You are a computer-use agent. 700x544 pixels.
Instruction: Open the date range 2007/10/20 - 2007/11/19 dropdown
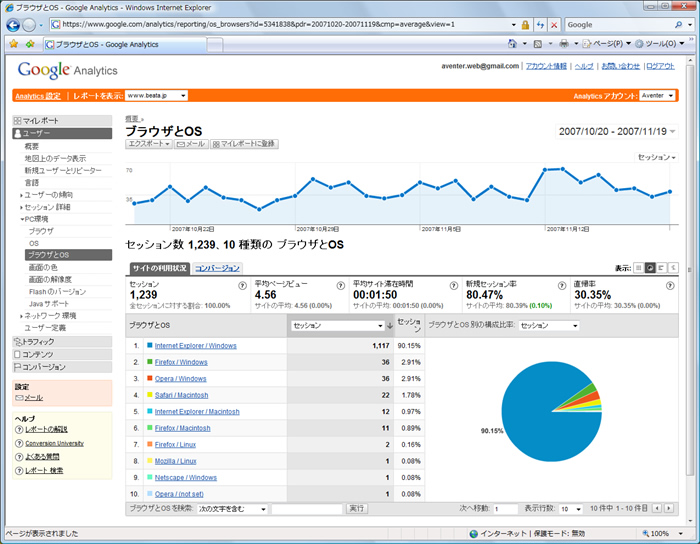617,131
